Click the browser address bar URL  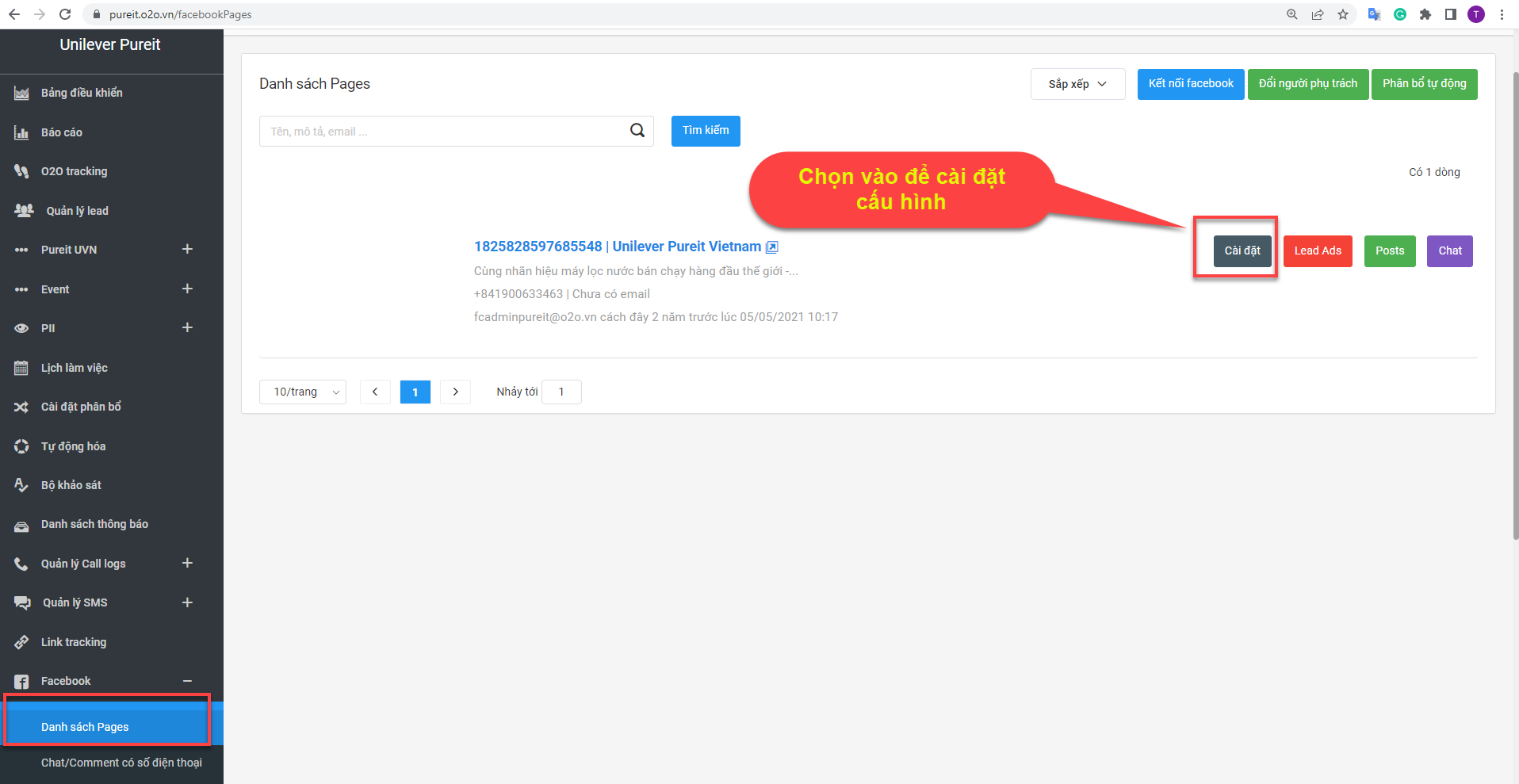point(181,14)
